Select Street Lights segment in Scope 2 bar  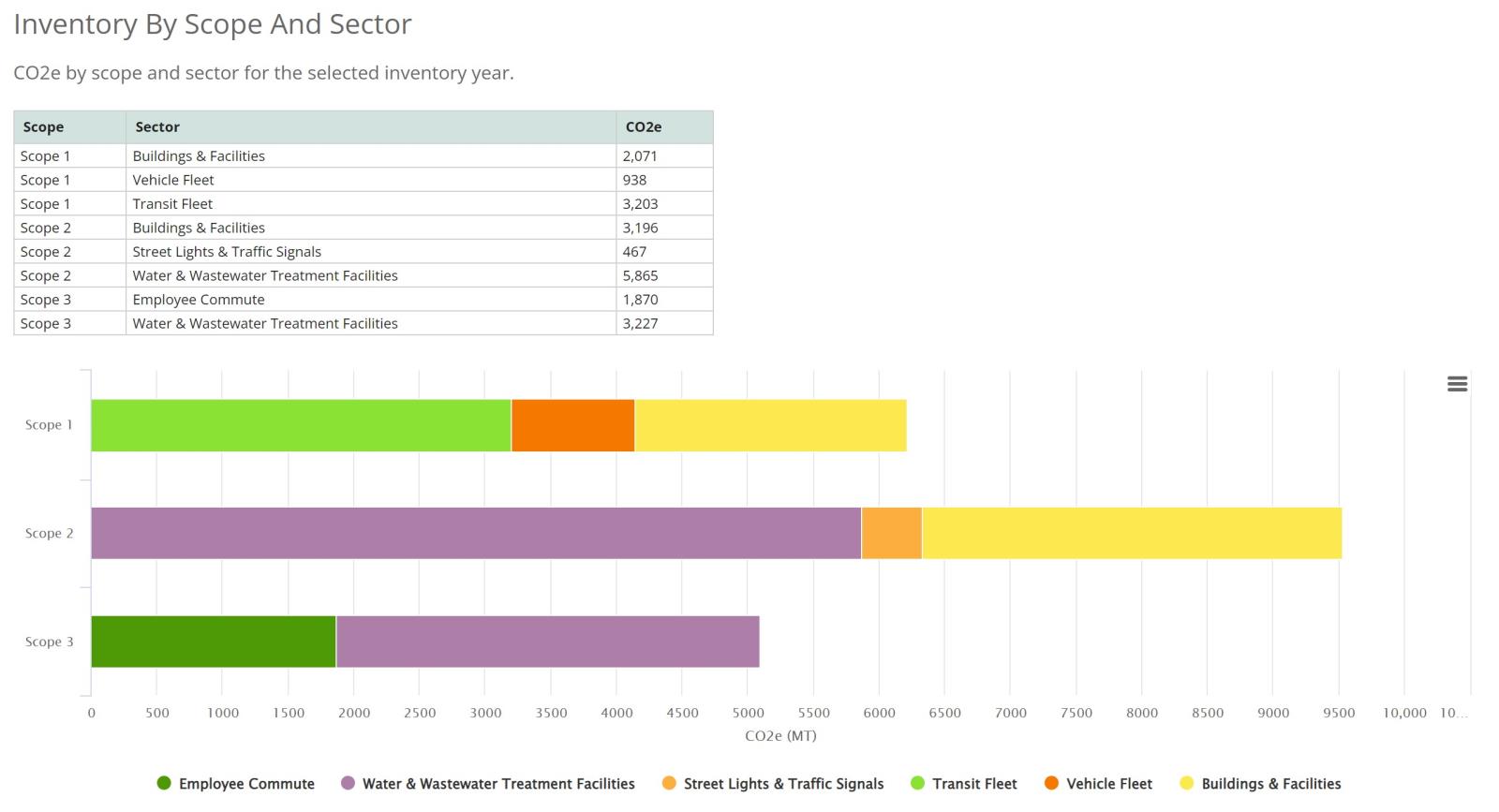891,533
